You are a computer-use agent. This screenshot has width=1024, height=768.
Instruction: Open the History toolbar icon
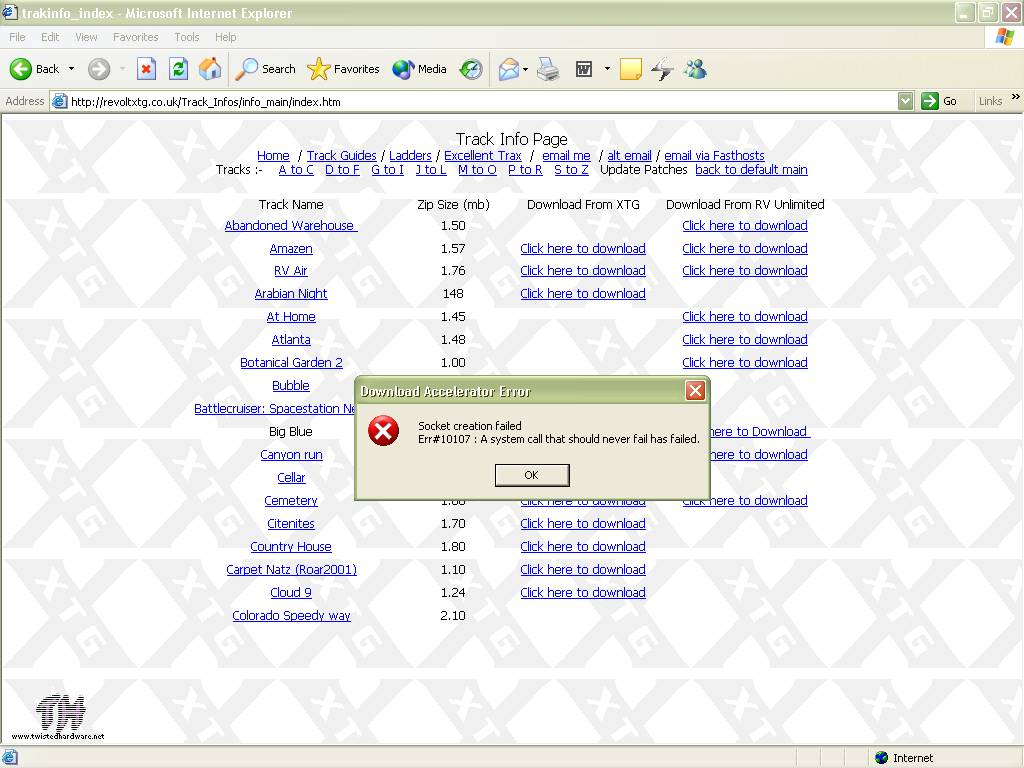click(471, 69)
